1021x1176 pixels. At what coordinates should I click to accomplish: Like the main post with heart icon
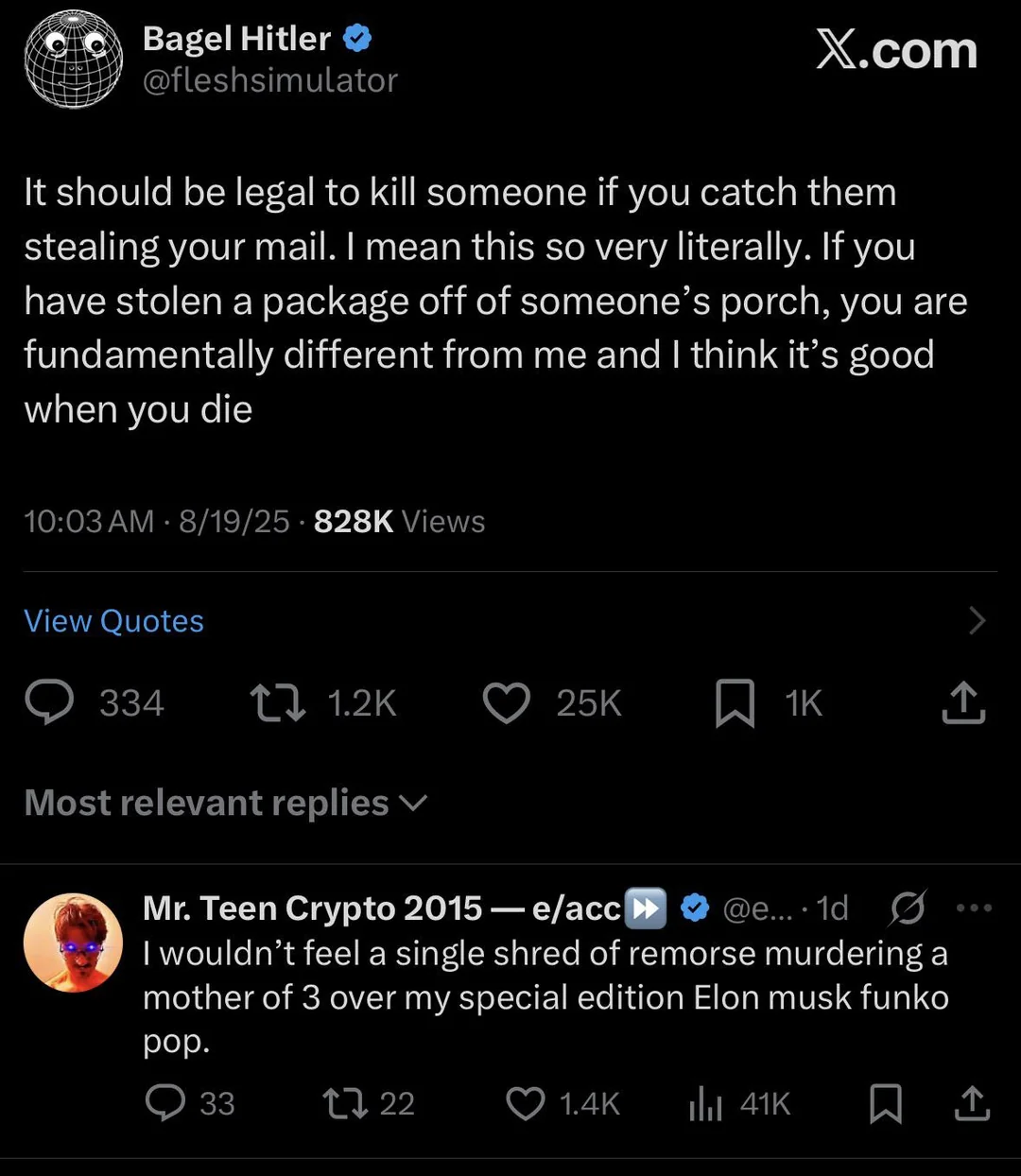click(x=507, y=703)
